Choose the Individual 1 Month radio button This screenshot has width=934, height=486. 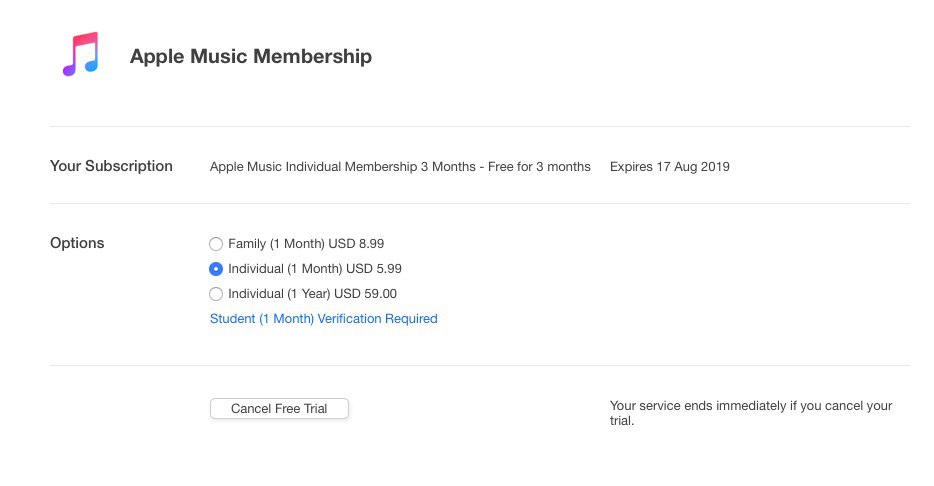tap(216, 269)
